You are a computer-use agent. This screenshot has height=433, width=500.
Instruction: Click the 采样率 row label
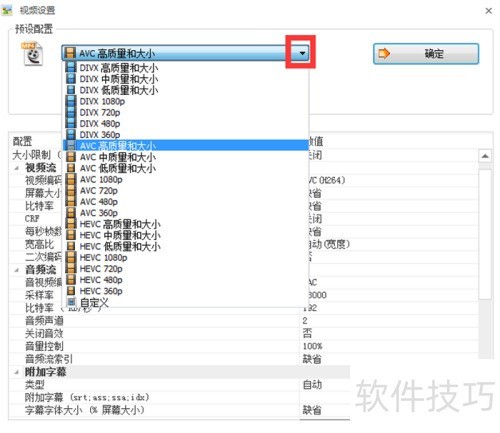tap(39, 295)
